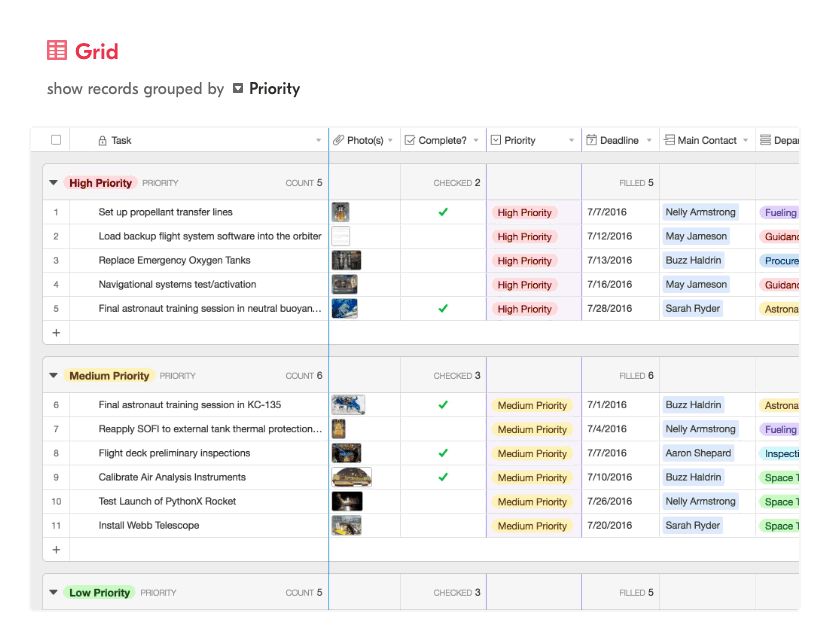Open the Main Contact column header menu
This screenshot has width=828, height=628.
(746, 141)
